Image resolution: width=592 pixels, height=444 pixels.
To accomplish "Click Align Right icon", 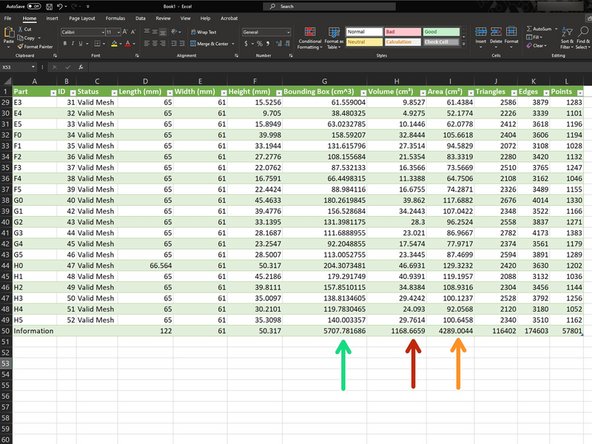I will point(163,43).
